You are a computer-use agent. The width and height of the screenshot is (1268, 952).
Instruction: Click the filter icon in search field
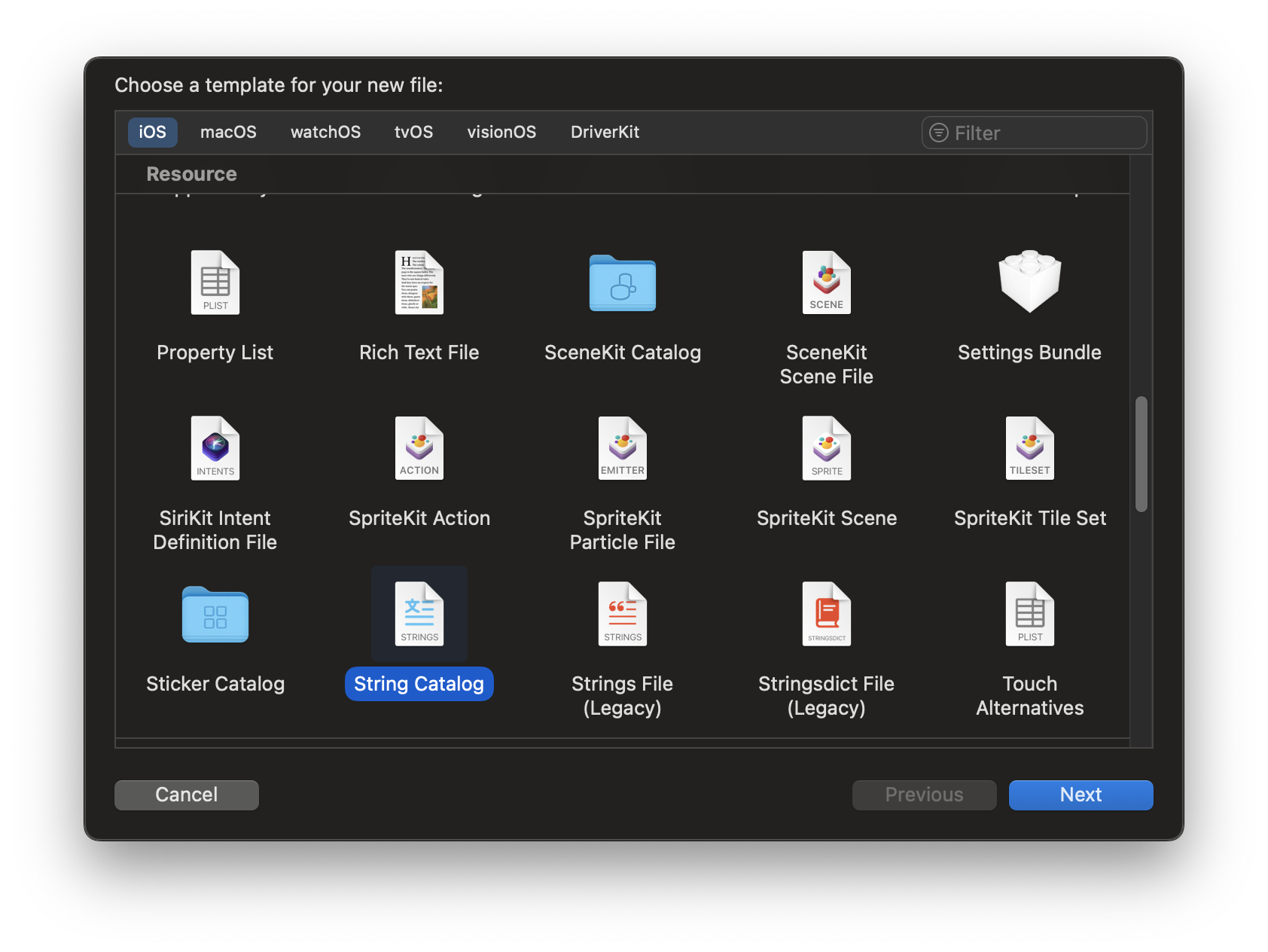(939, 133)
